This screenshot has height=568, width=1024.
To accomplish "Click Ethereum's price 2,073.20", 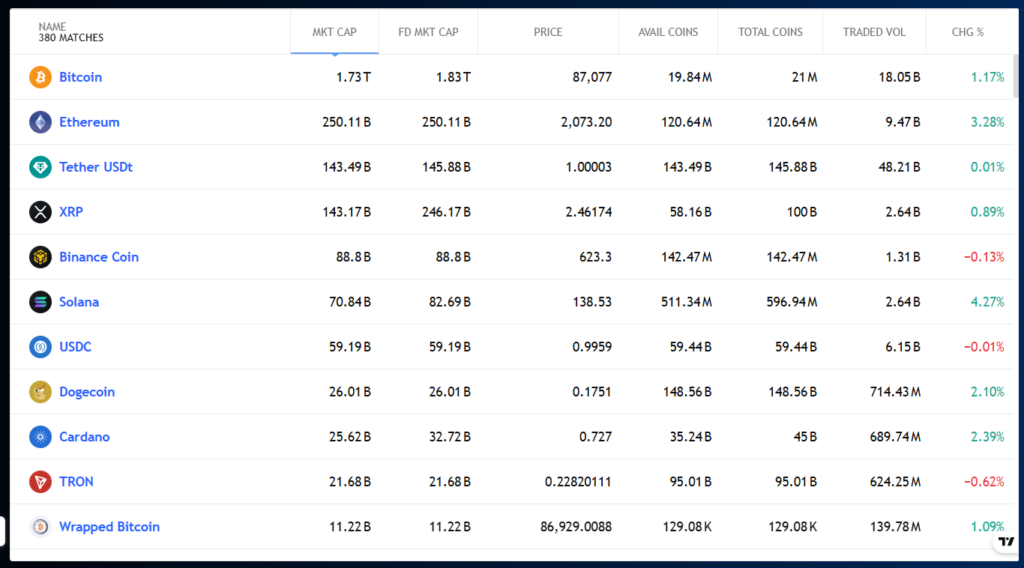I will pos(586,122).
